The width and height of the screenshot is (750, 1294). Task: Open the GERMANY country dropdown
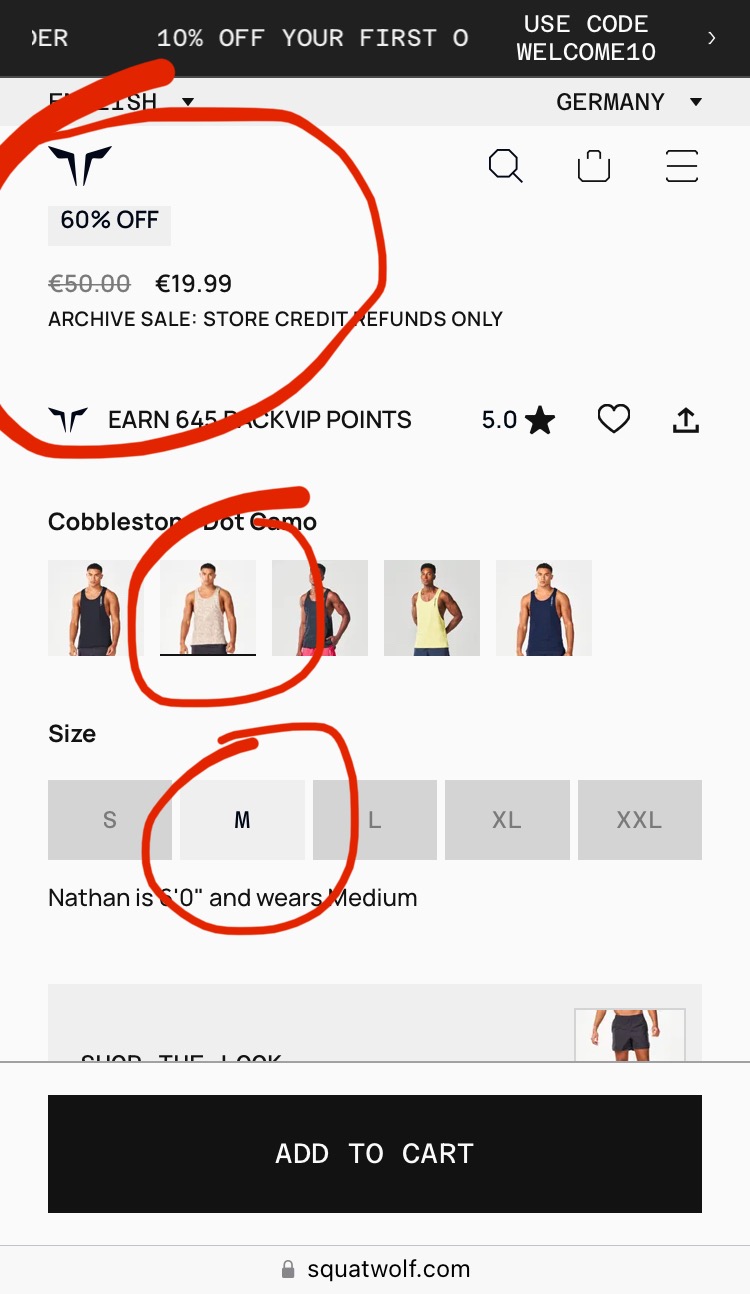[629, 102]
